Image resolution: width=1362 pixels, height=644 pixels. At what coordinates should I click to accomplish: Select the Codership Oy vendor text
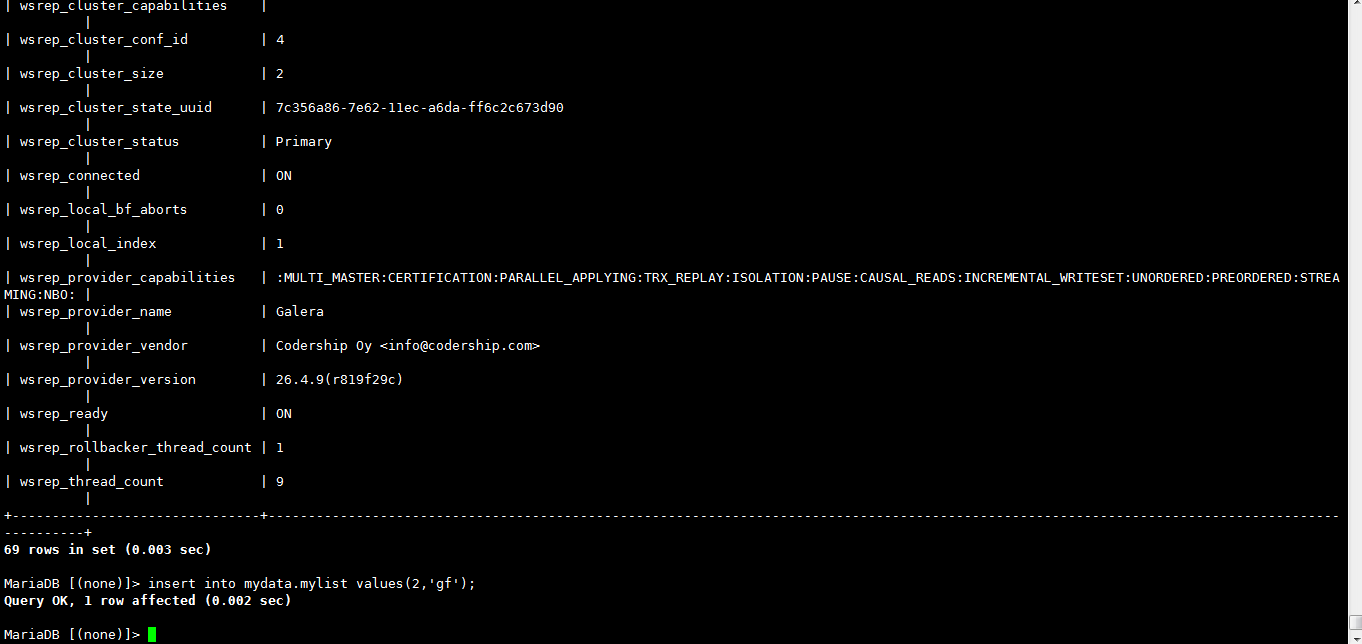pyautogui.click(x=323, y=345)
